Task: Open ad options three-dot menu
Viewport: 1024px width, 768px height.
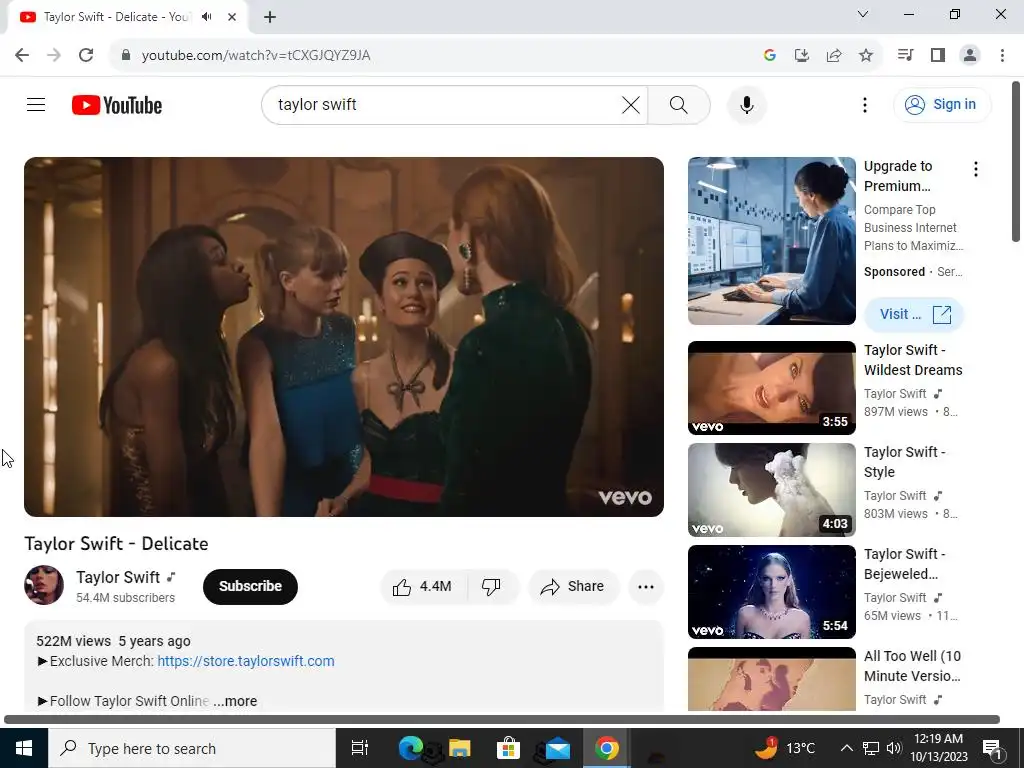Action: pos(976,169)
